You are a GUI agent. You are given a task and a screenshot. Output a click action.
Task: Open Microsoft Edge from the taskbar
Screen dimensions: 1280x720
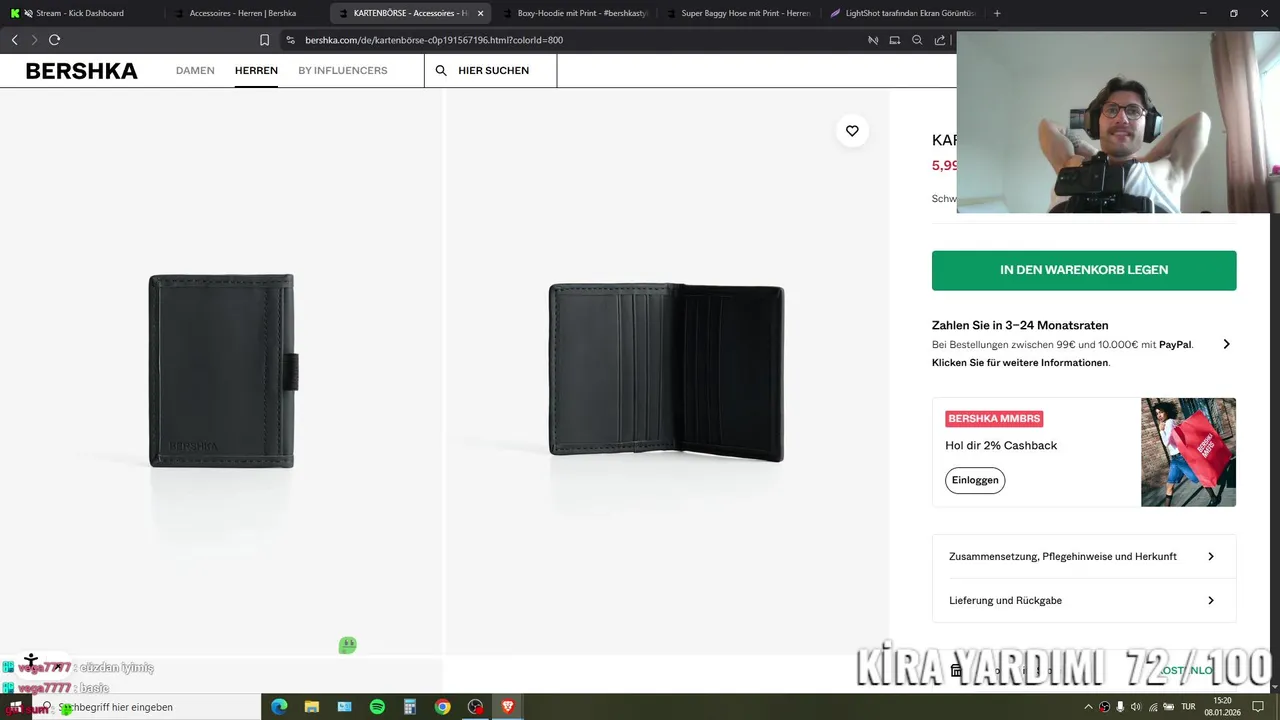279,707
